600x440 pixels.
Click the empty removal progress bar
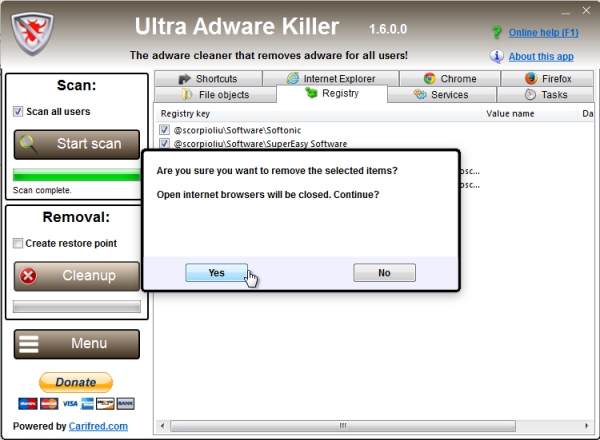point(77,306)
